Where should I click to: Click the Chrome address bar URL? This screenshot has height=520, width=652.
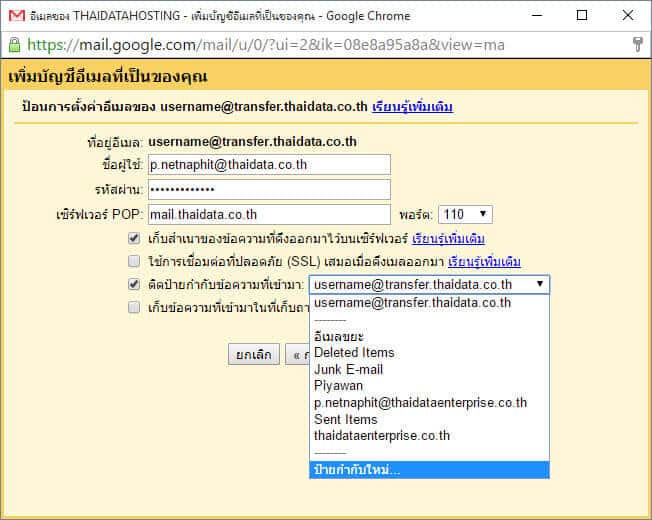266,44
